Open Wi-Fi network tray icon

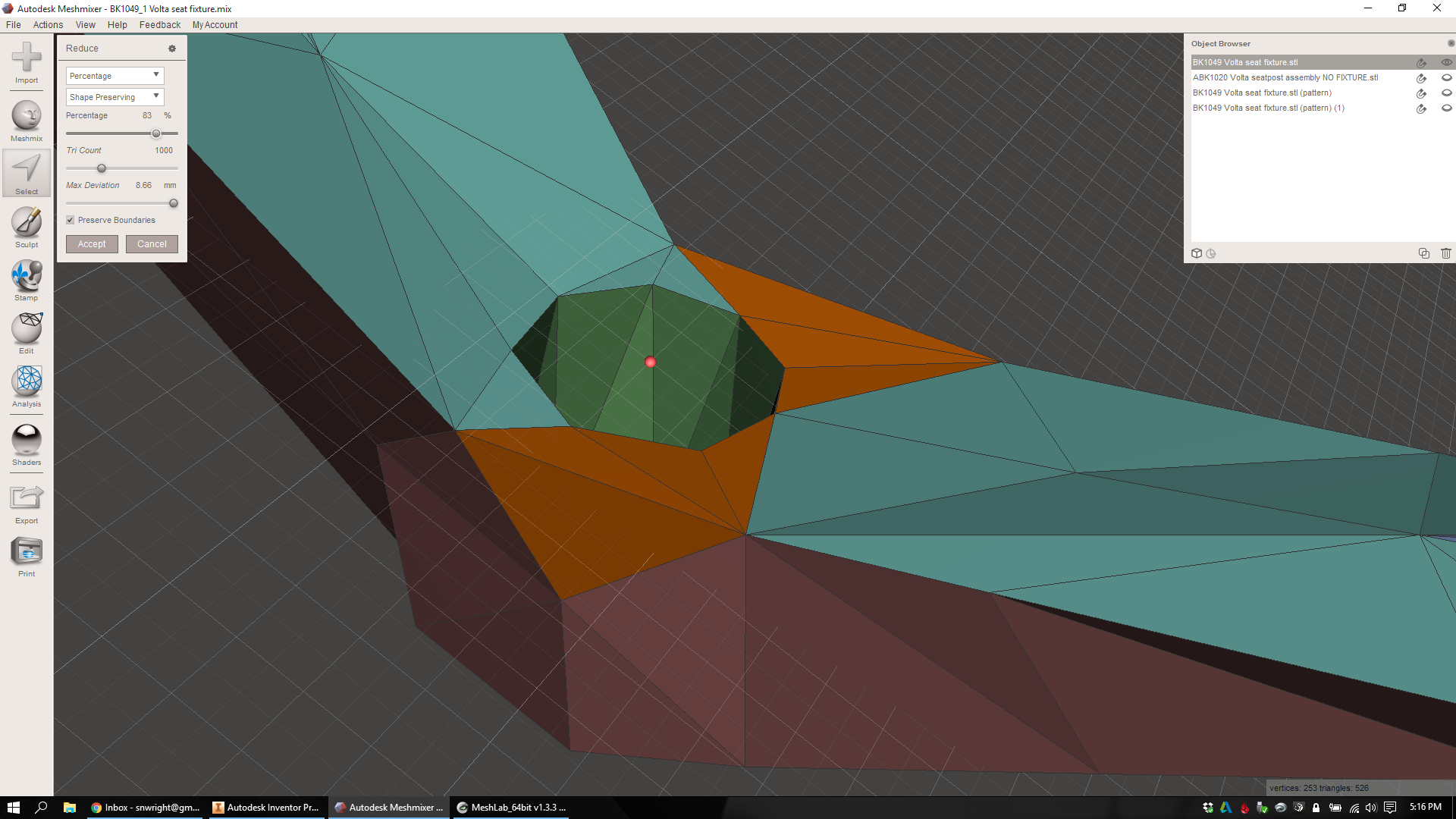click(1354, 808)
